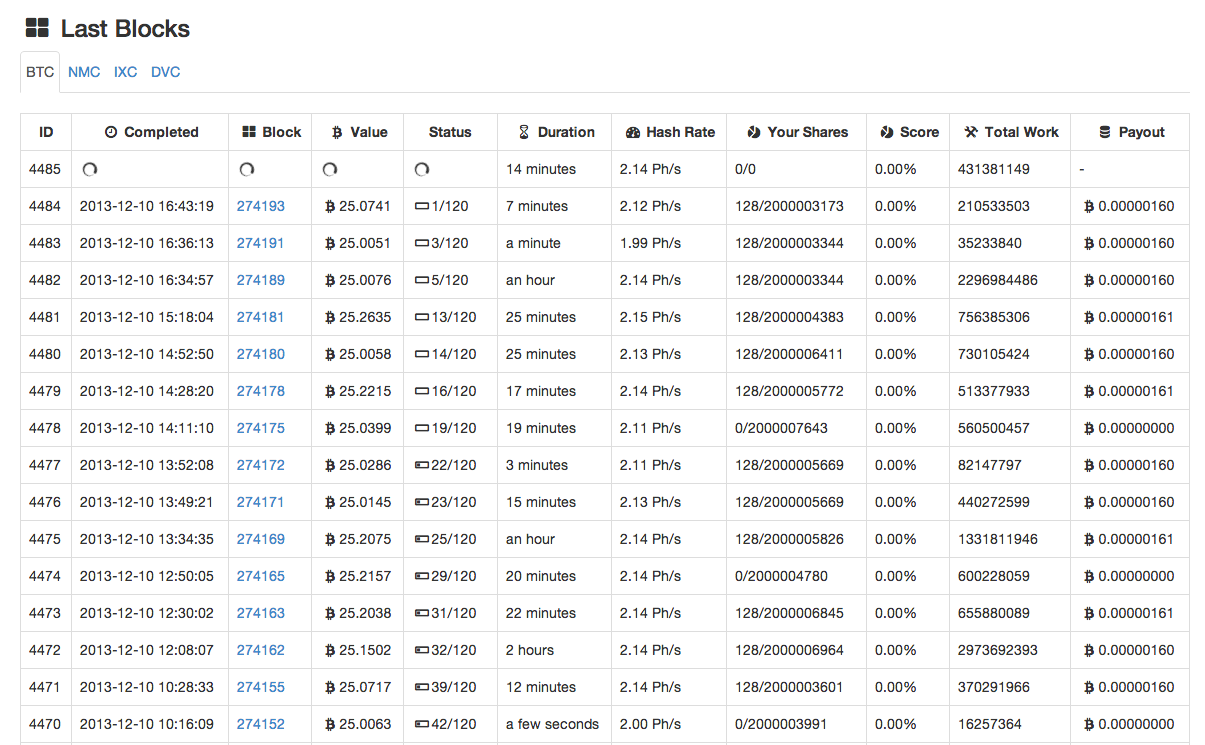Click the hourglass icon in Duration header
This screenshot has width=1205, height=745.
tap(524, 132)
